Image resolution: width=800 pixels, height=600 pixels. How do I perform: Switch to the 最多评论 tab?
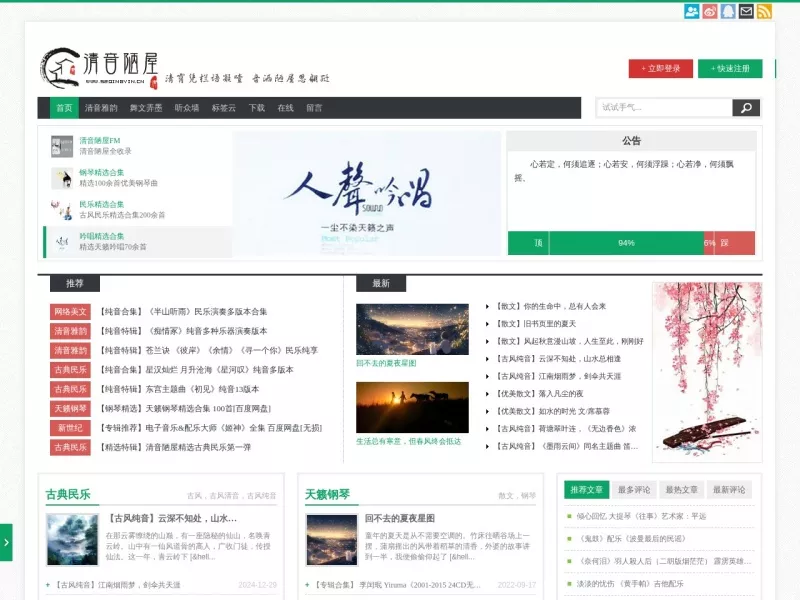point(634,490)
